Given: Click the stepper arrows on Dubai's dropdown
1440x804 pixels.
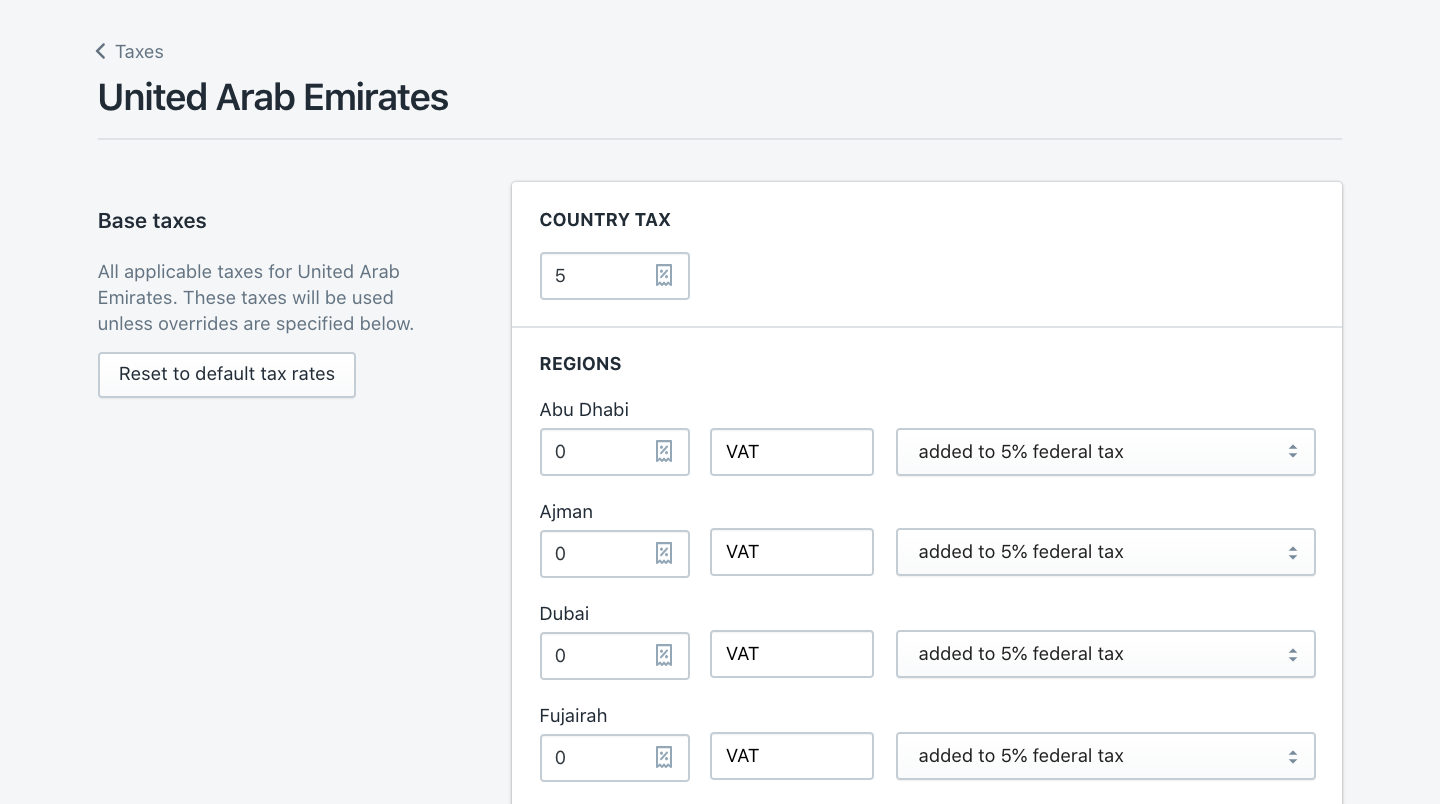Looking at the screenshot, I should 1292,654.
